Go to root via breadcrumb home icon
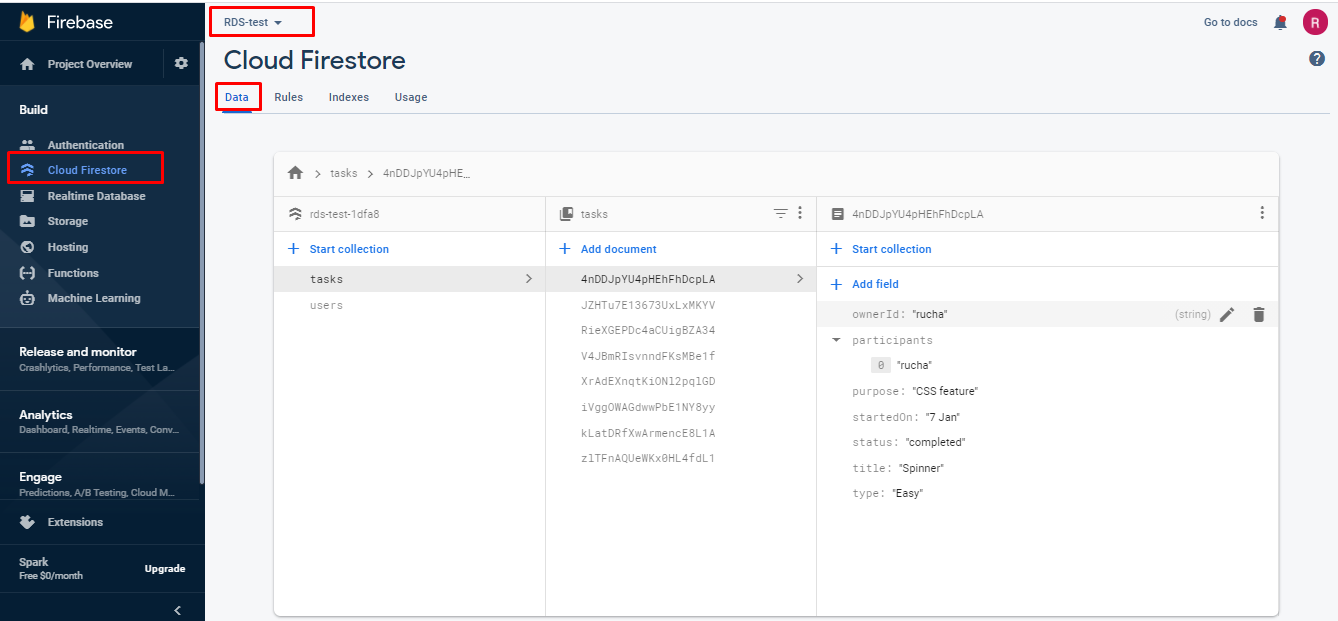This screenshot has height=621, width=1338. click(x=295, y=173)
